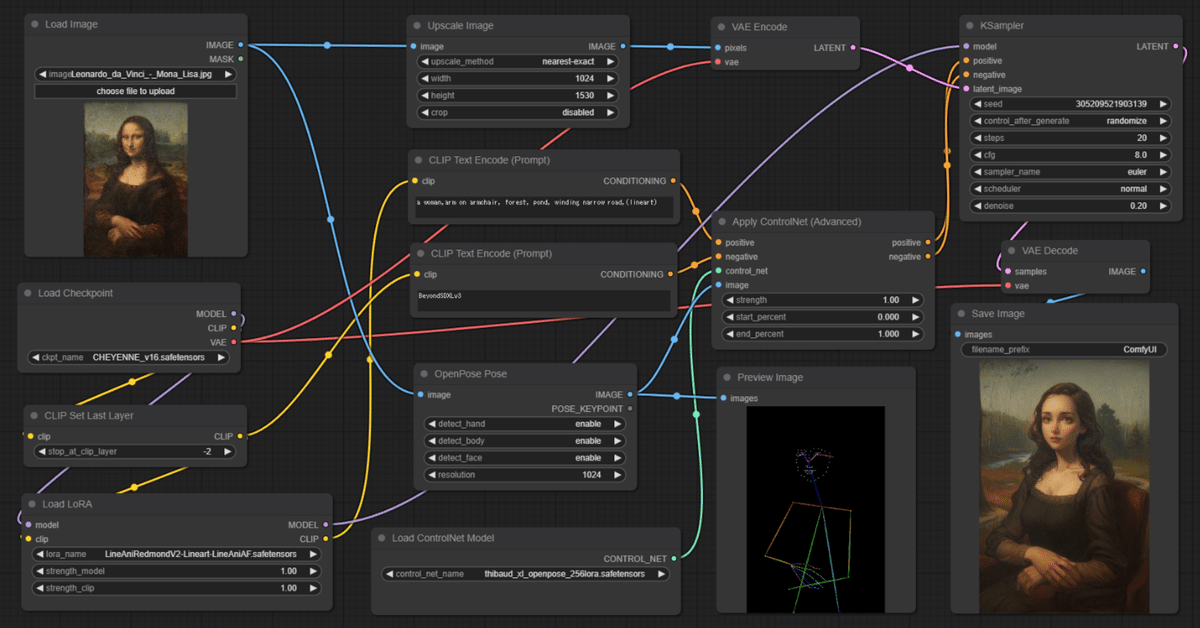Open the lora_name LineAniRedmond dropdown
Screen dimensions: 1200x628
tap(178, 554)
